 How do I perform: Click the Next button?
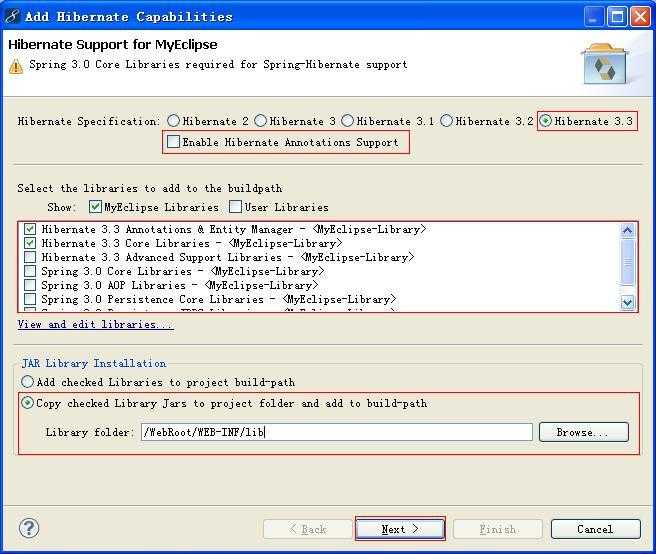400,529
